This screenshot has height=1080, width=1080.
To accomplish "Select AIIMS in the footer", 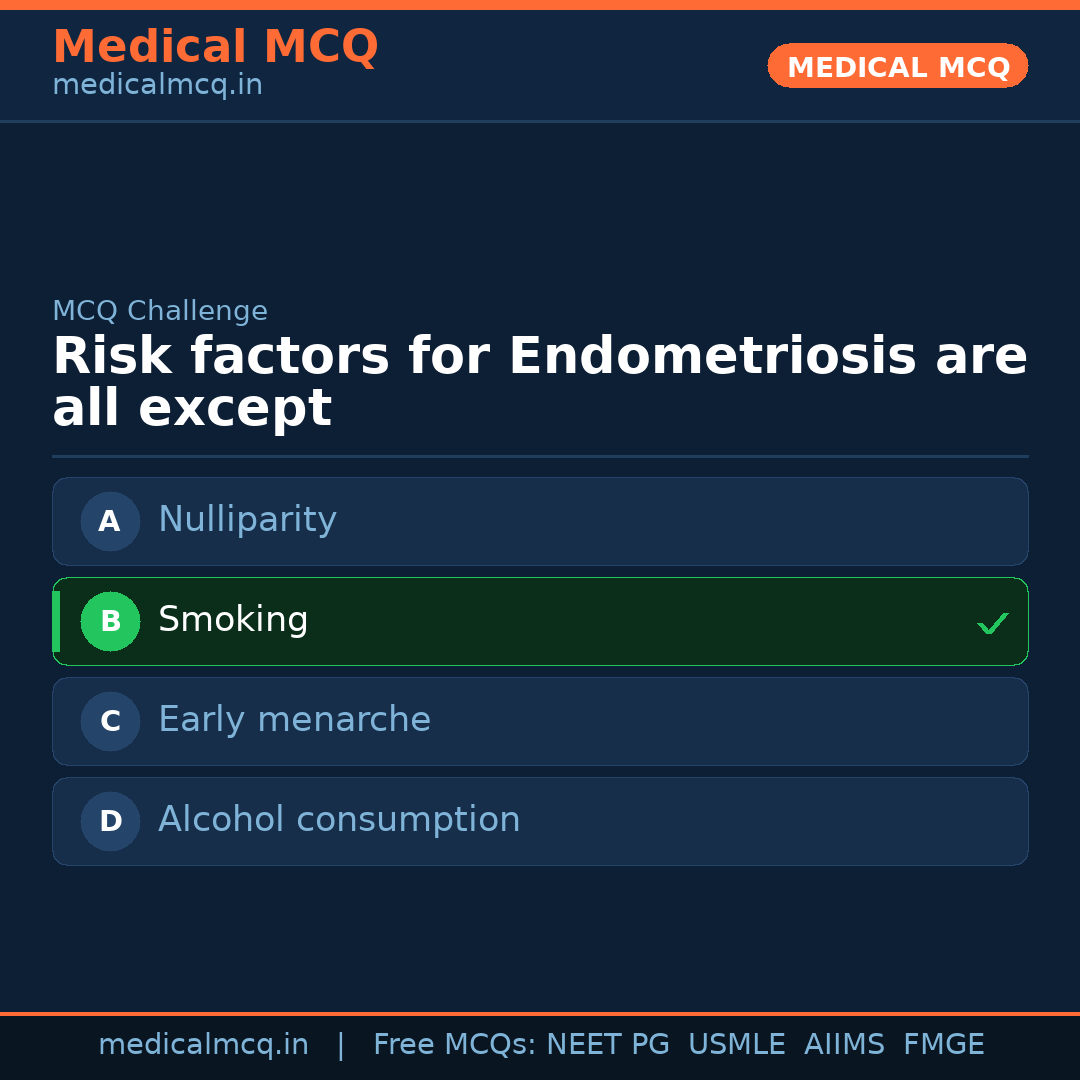I will [x=844, y=1045].
